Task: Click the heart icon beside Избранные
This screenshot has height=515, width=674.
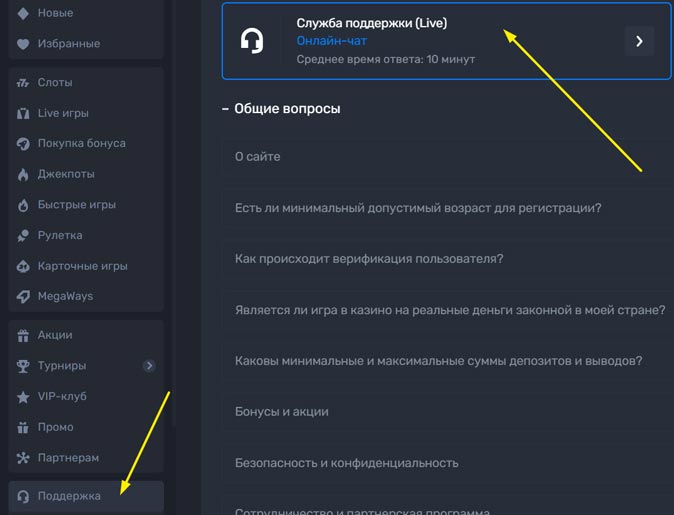Action: [23, 44]
